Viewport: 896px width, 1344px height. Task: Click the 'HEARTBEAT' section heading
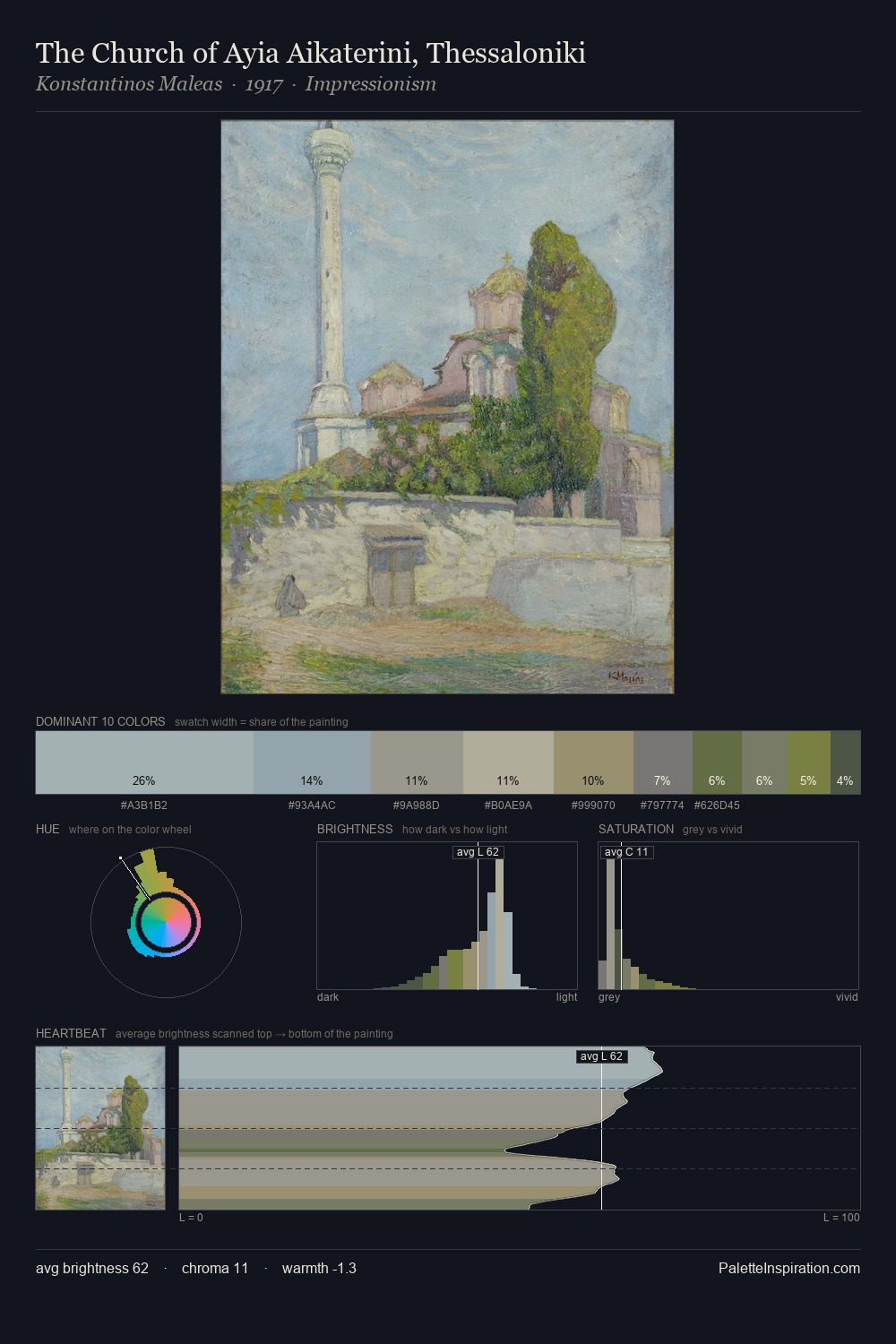(x=71, y=1033)
